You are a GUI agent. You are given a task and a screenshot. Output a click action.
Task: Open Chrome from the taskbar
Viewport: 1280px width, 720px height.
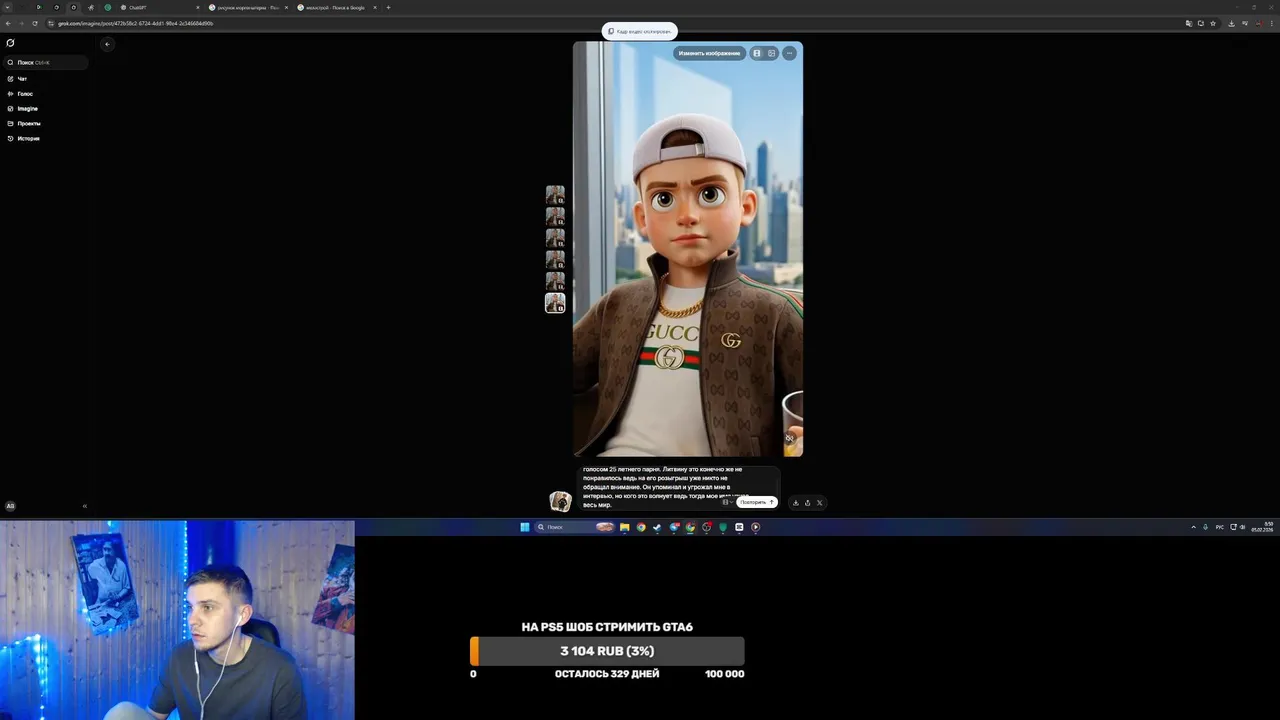(x=641, y=527)
